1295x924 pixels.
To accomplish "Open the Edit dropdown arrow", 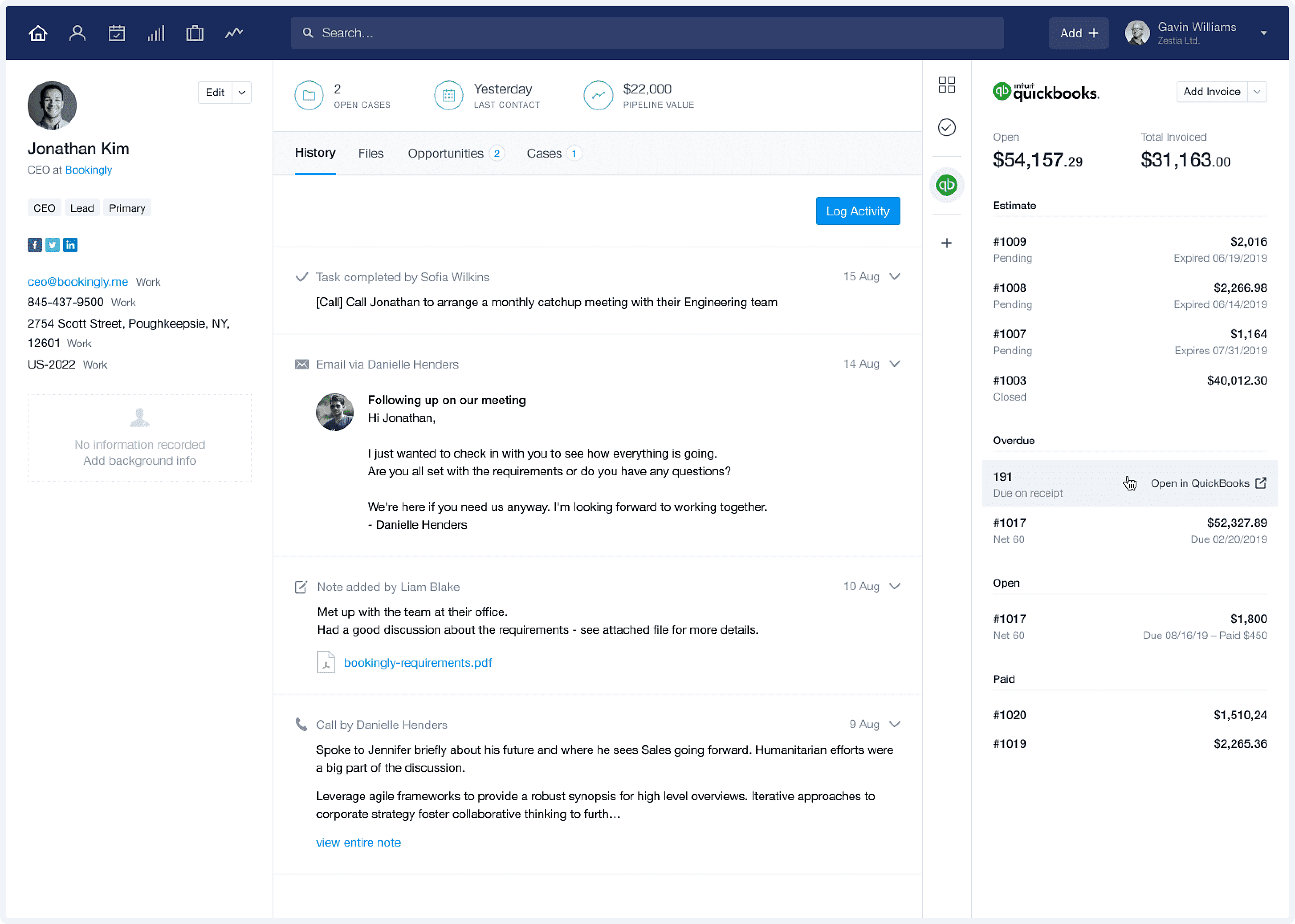I will point(242,93).
